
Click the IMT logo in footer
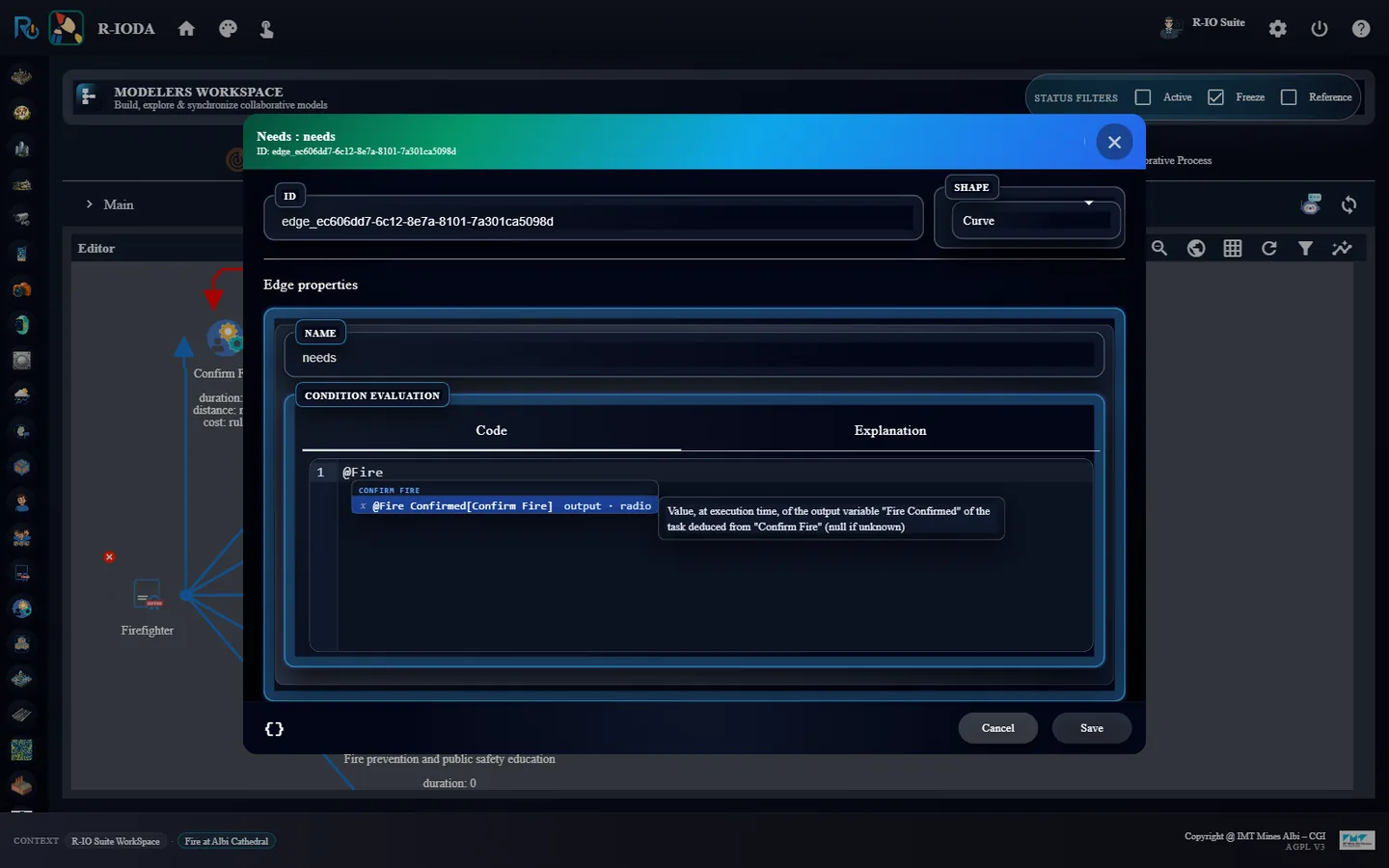[x=1356, y=840]
